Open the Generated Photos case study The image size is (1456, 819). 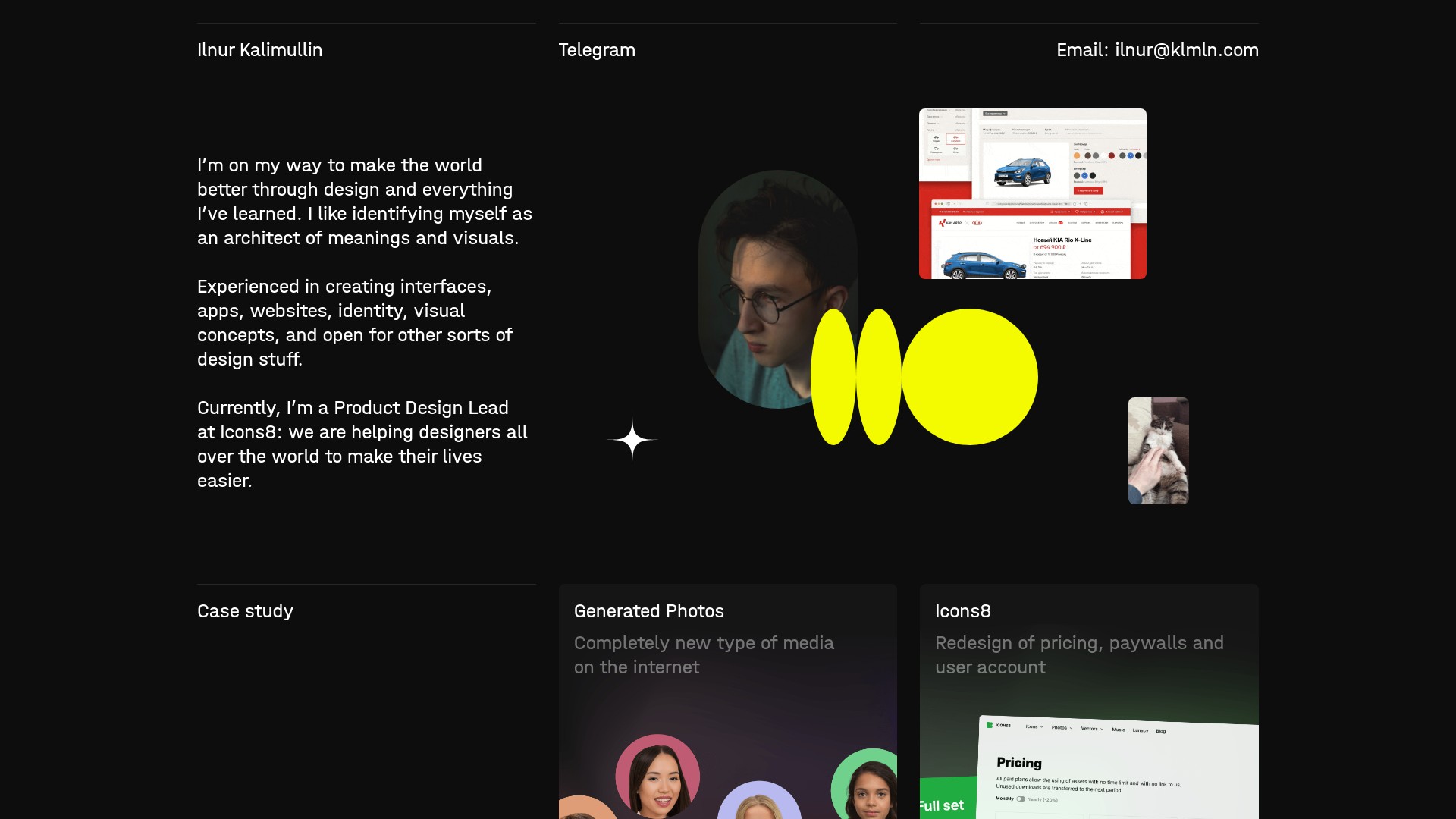pyautogui.click(x=648, y=611)
